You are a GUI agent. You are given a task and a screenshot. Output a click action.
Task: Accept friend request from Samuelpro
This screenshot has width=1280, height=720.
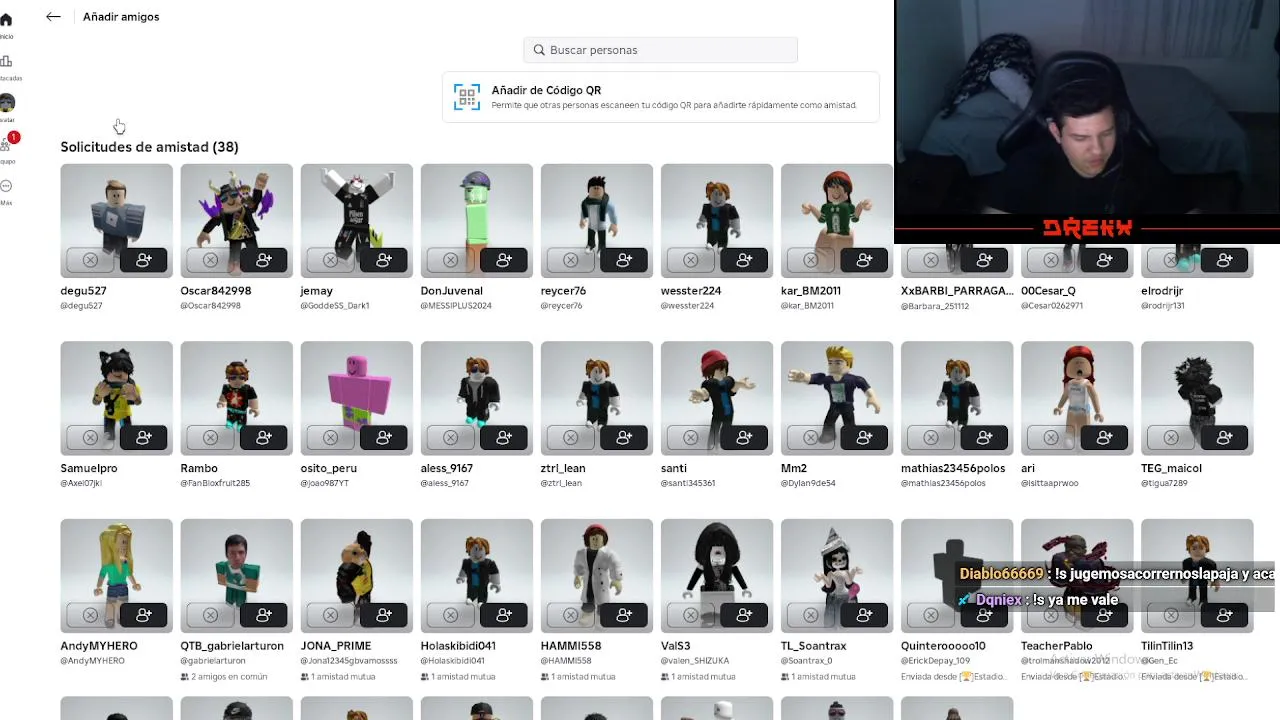[x=144, y=437]
